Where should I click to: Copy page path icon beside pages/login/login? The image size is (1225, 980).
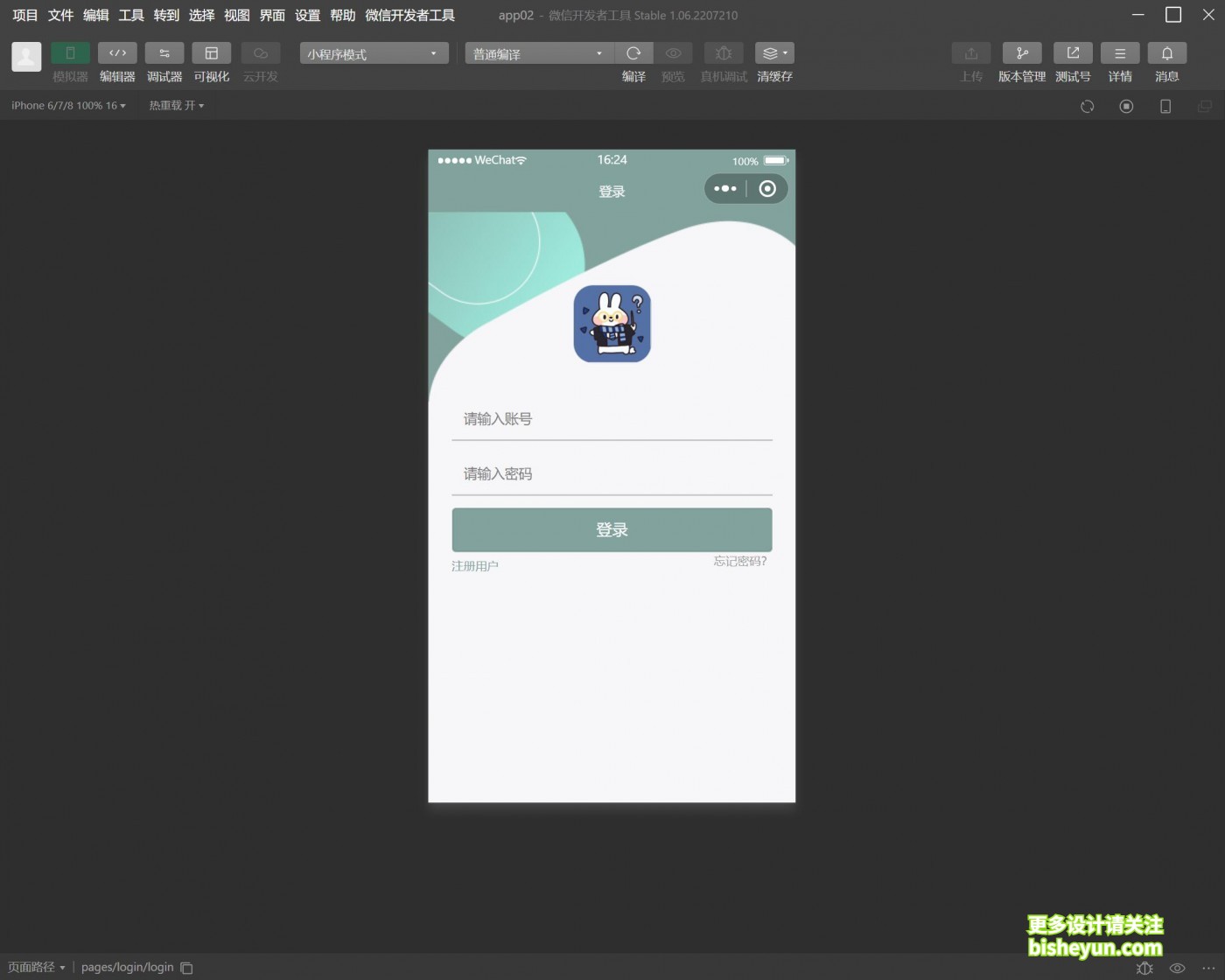point(186,968)
